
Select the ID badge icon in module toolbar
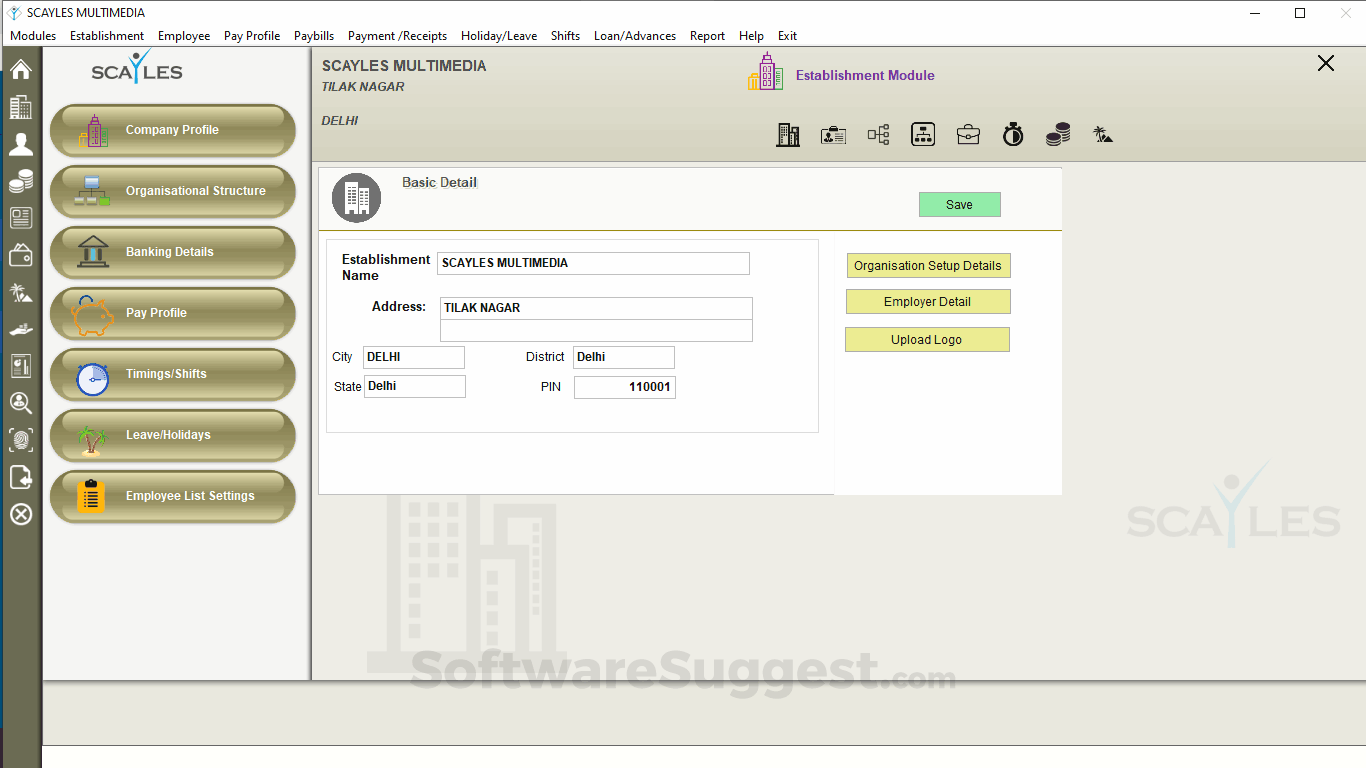click(833, 135)
